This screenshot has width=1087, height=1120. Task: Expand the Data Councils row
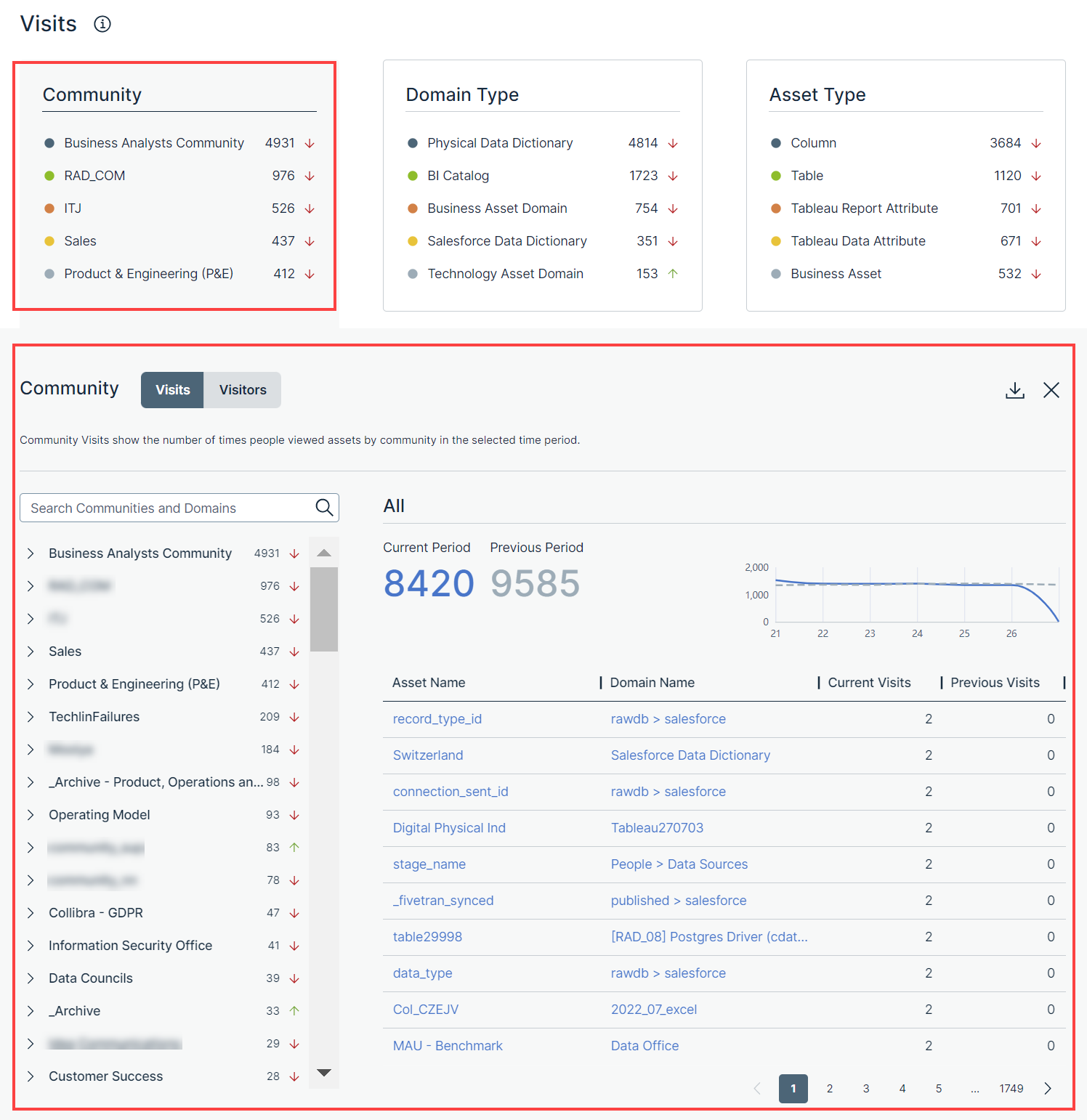click(31, 978)
